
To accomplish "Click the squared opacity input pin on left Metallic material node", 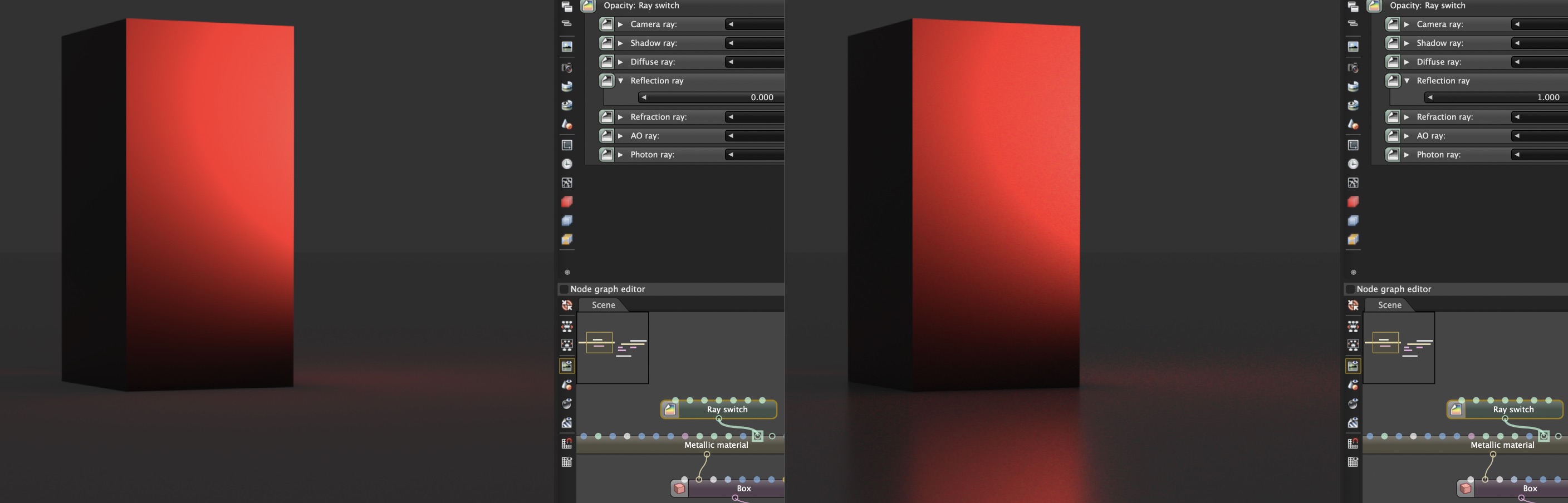I will pos(758,436).
